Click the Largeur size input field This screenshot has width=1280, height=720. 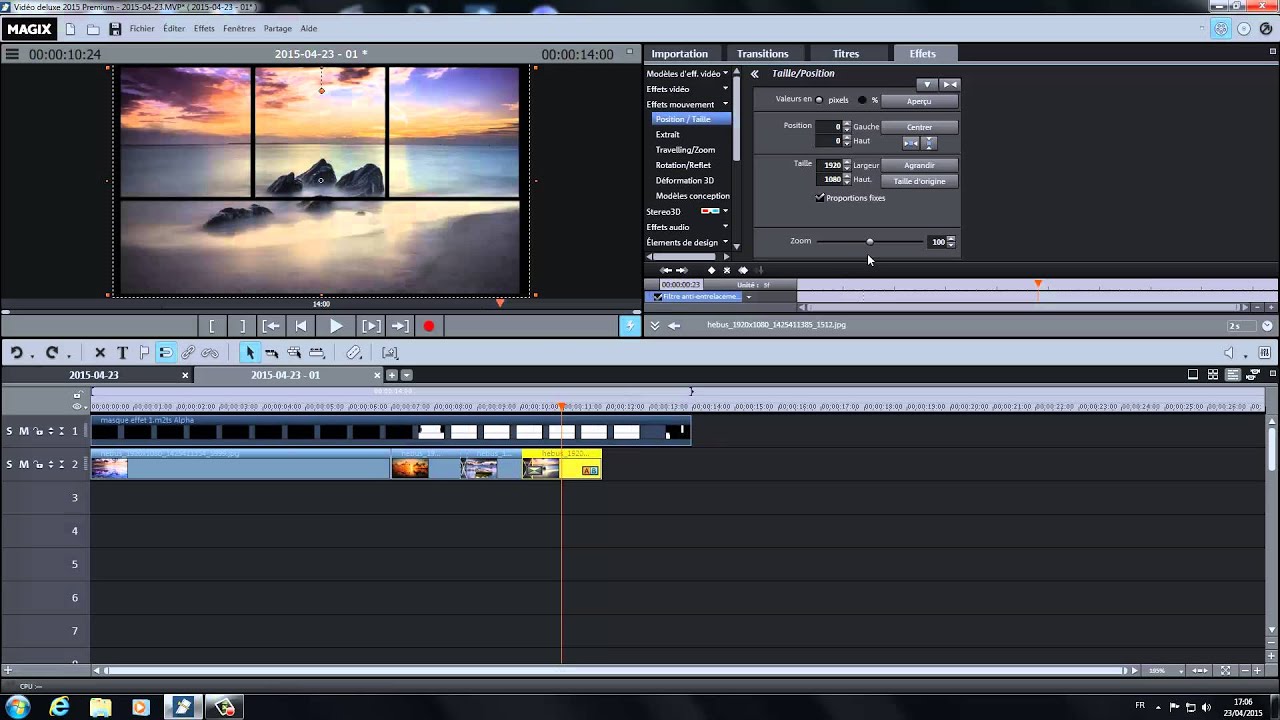pyautogui.click(x=829, y=165)
